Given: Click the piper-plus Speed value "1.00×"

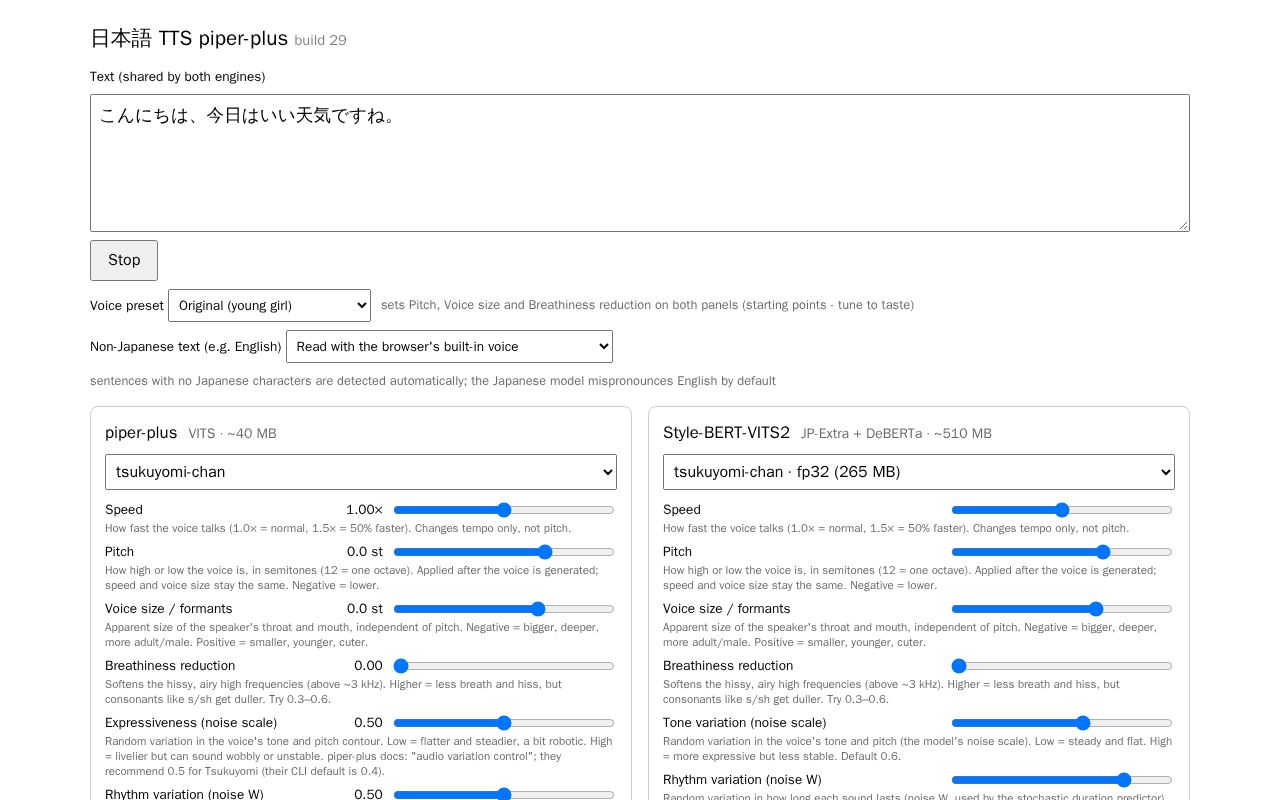Looking at the screenshot, I should tap(364, 510).
